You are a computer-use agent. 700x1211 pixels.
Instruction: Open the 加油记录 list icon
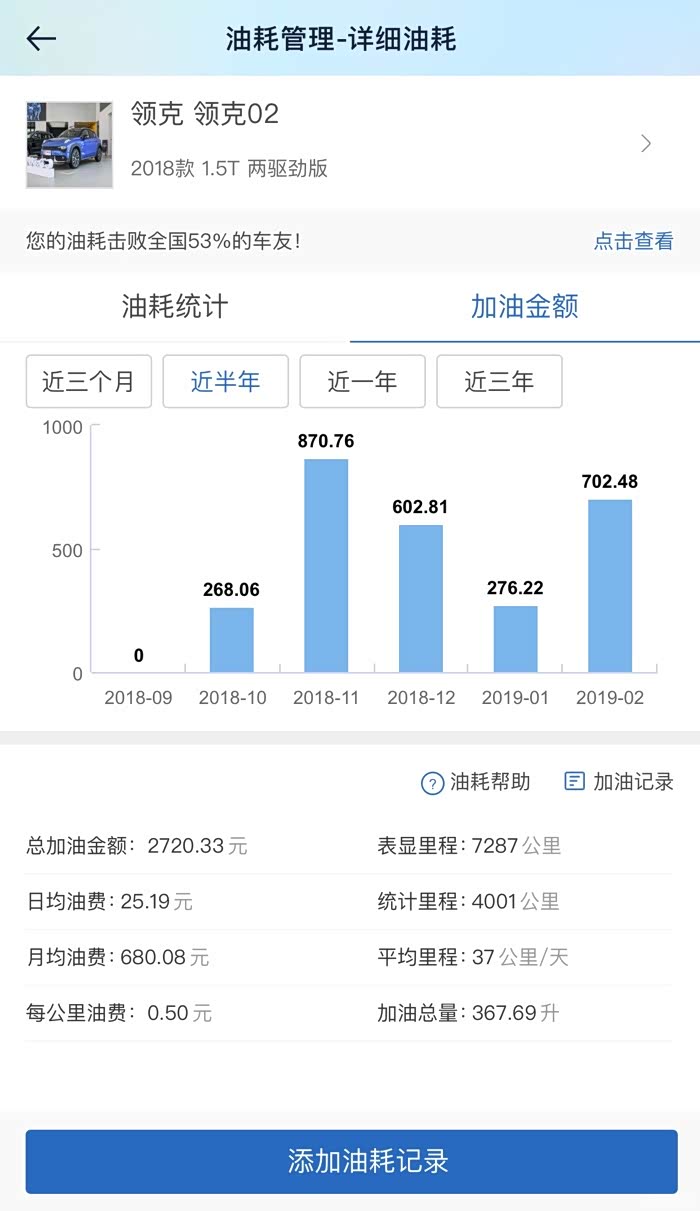tap(574, 781)
